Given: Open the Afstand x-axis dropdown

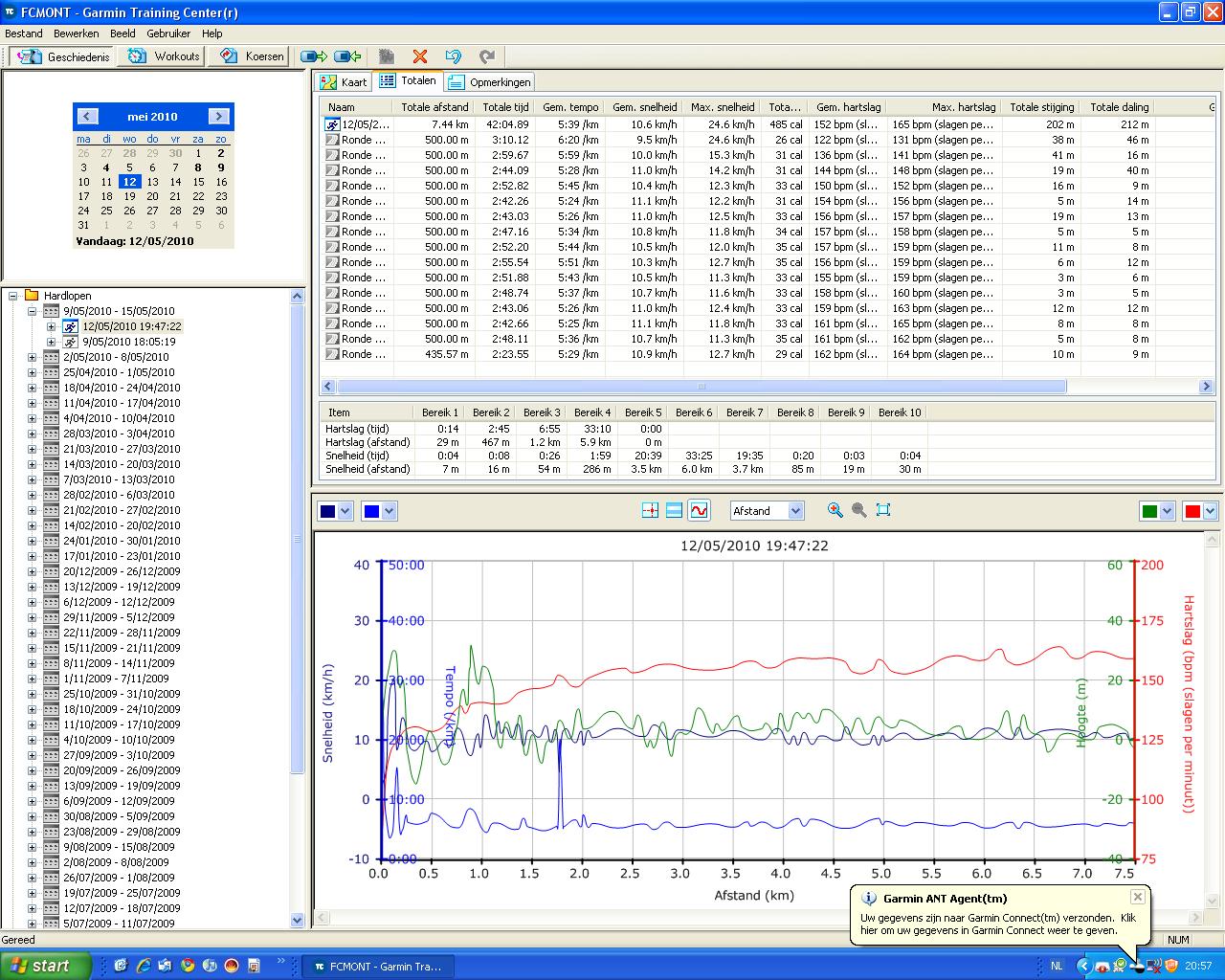Looking at the screenshot, I should [795, 511].
